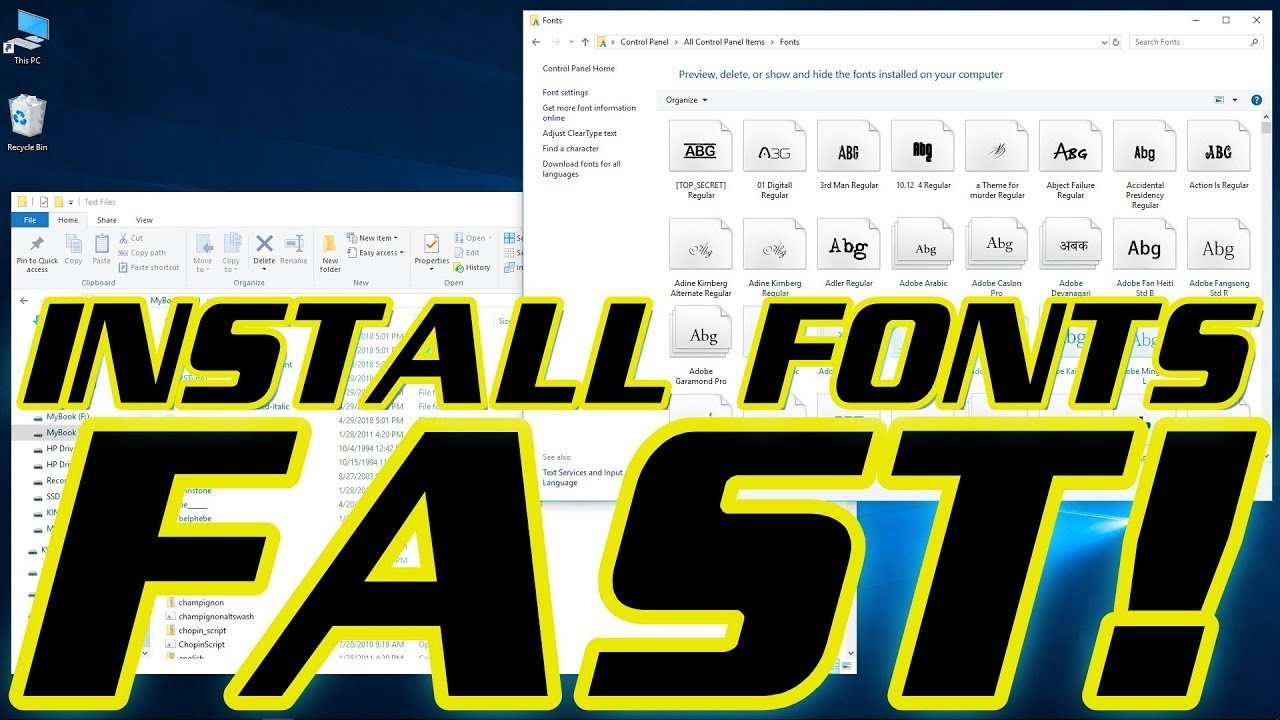
Task: Click the Help question mark in Fonts window
Action: [1257, 100]
